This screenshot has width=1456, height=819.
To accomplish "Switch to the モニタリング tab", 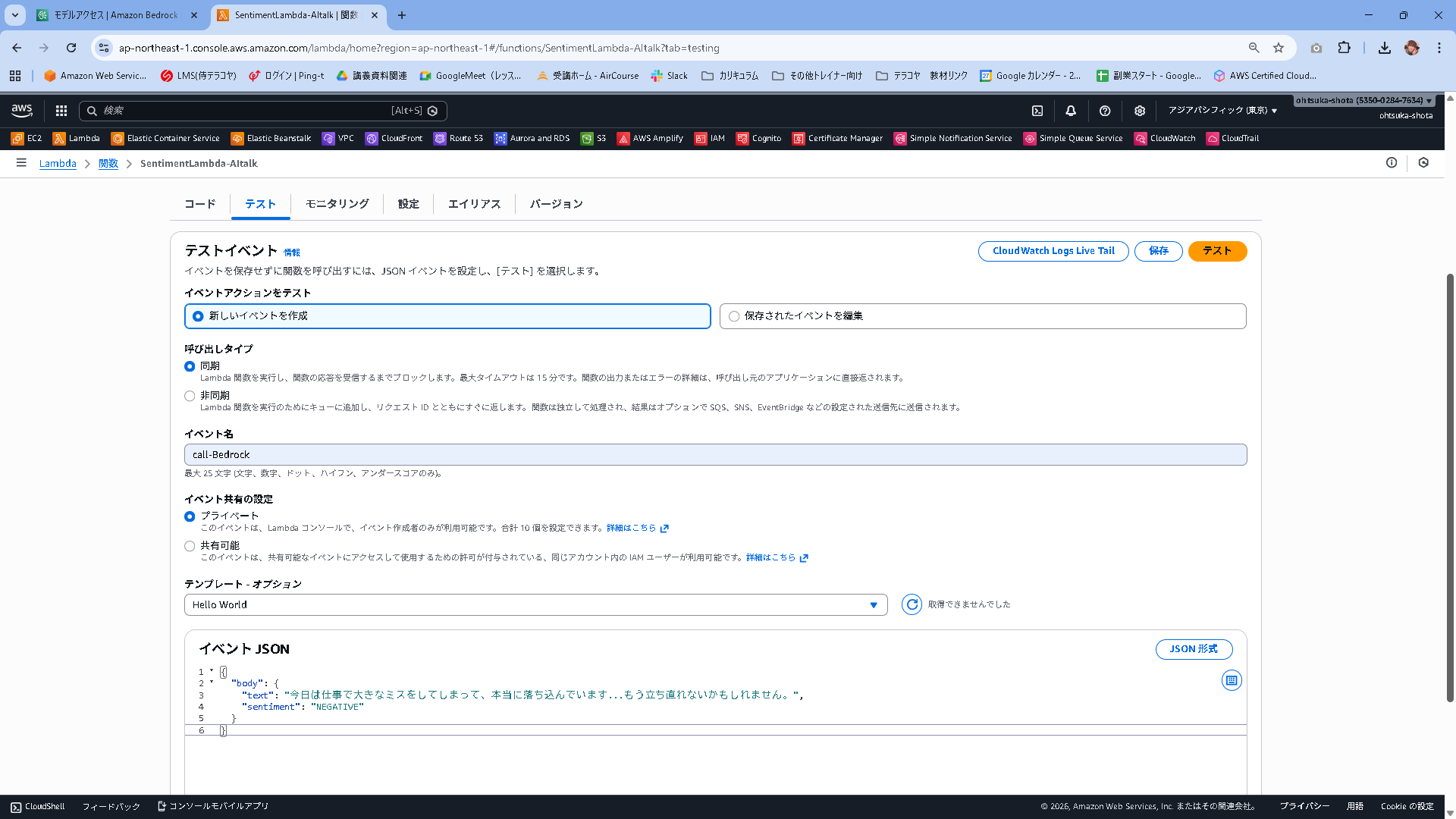I will point(337,204).
